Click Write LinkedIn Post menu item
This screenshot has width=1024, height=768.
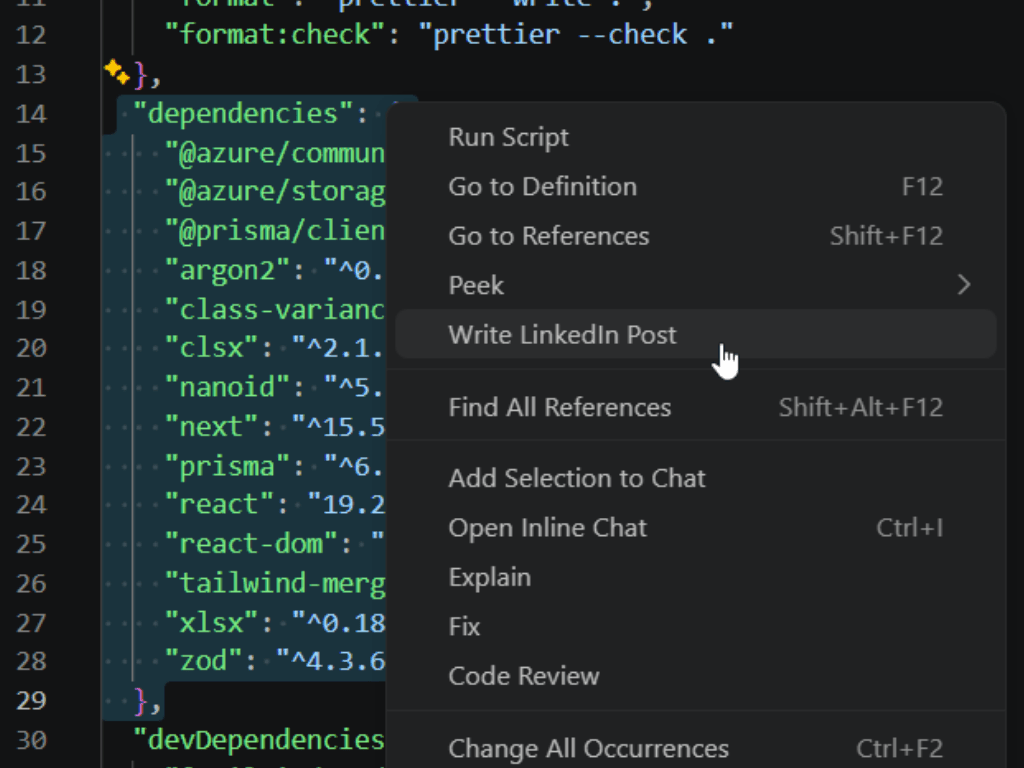696,334
